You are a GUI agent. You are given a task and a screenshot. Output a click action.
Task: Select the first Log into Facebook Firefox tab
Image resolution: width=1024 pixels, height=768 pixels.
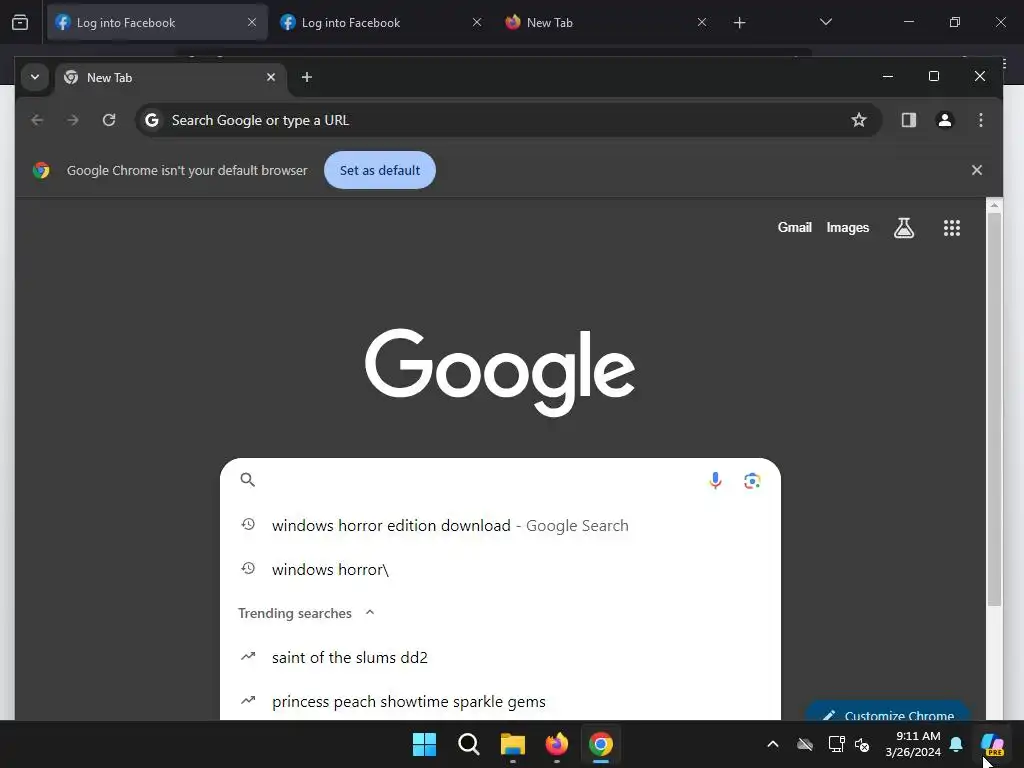point(157,23)
